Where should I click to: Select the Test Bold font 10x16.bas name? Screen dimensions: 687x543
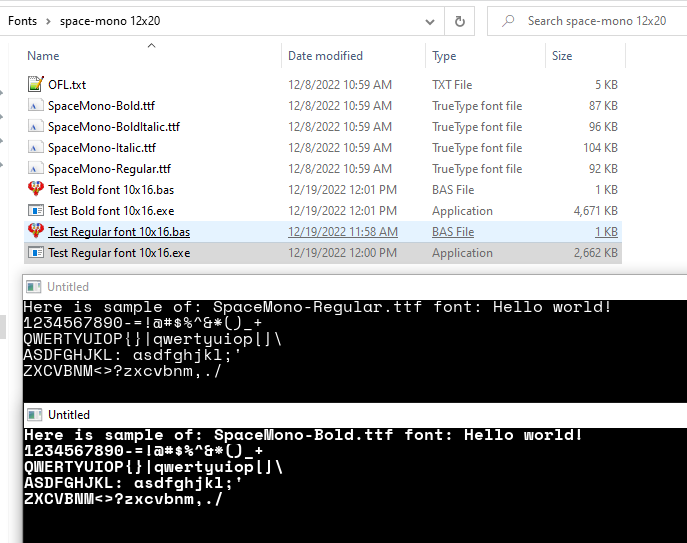point(111,190)
